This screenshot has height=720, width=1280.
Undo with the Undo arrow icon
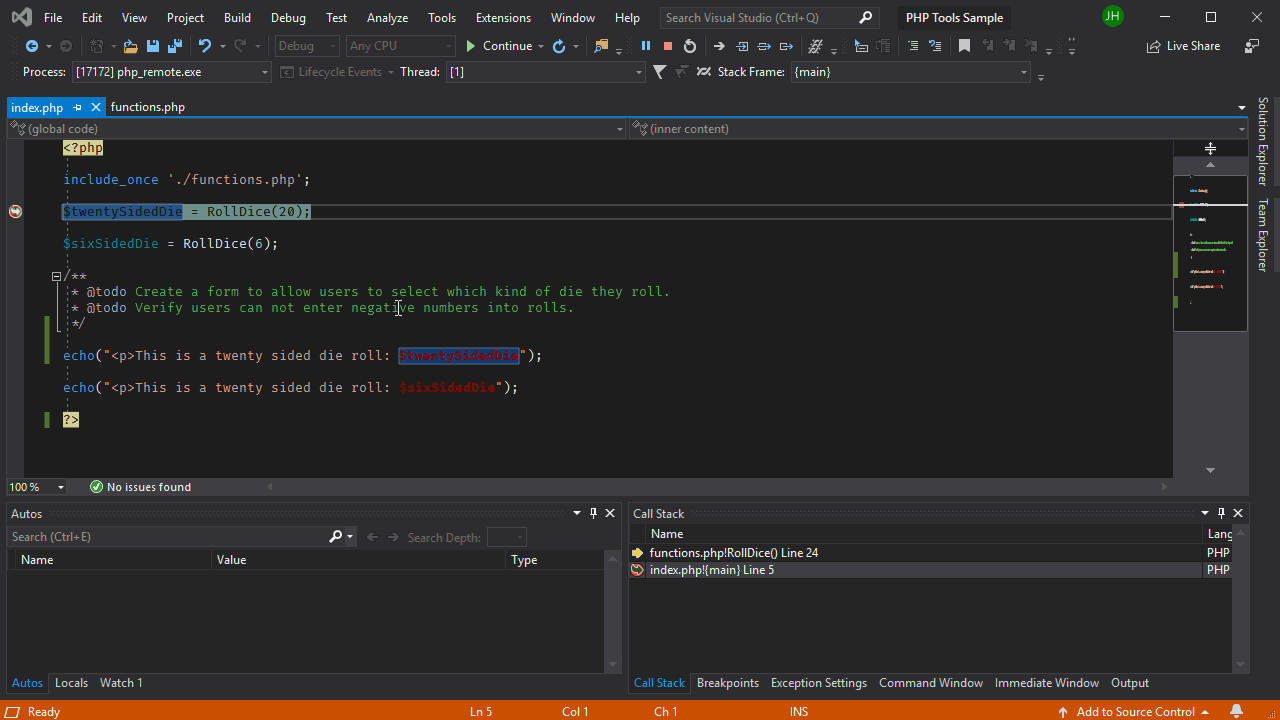(x=205, y=46)
